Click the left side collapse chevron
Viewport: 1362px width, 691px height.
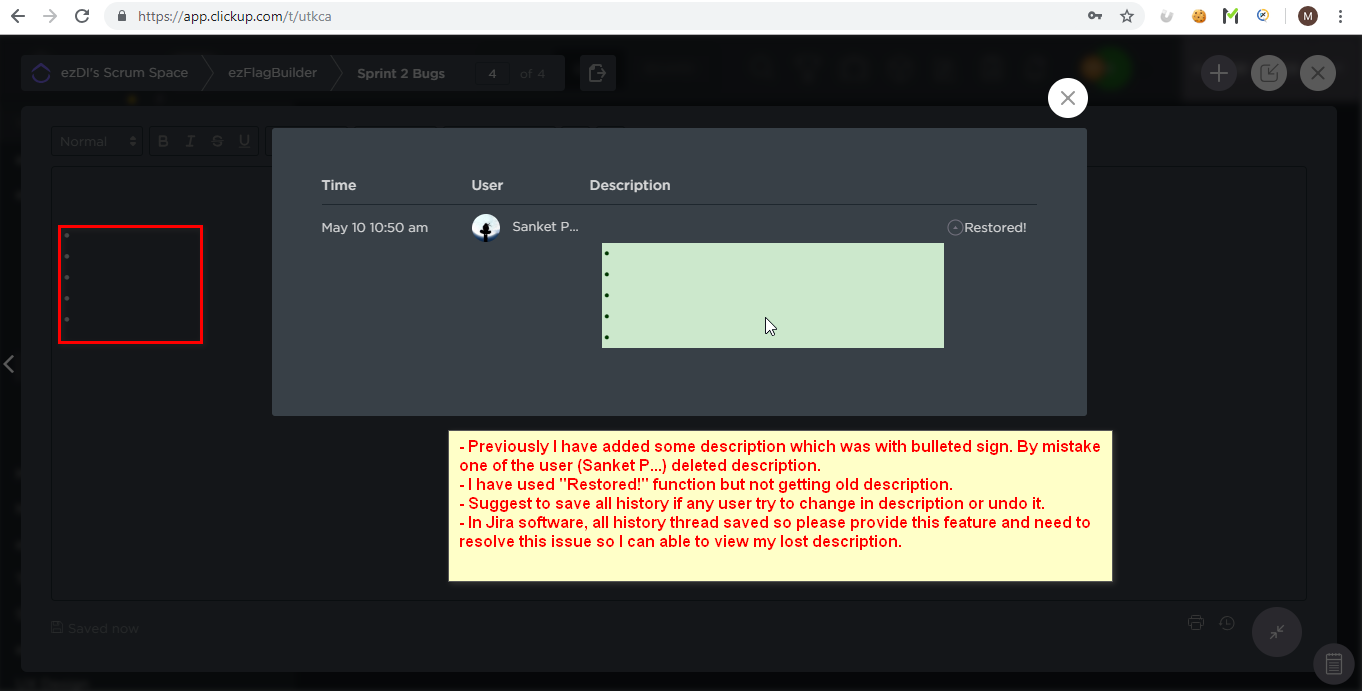tap(9, 364)
